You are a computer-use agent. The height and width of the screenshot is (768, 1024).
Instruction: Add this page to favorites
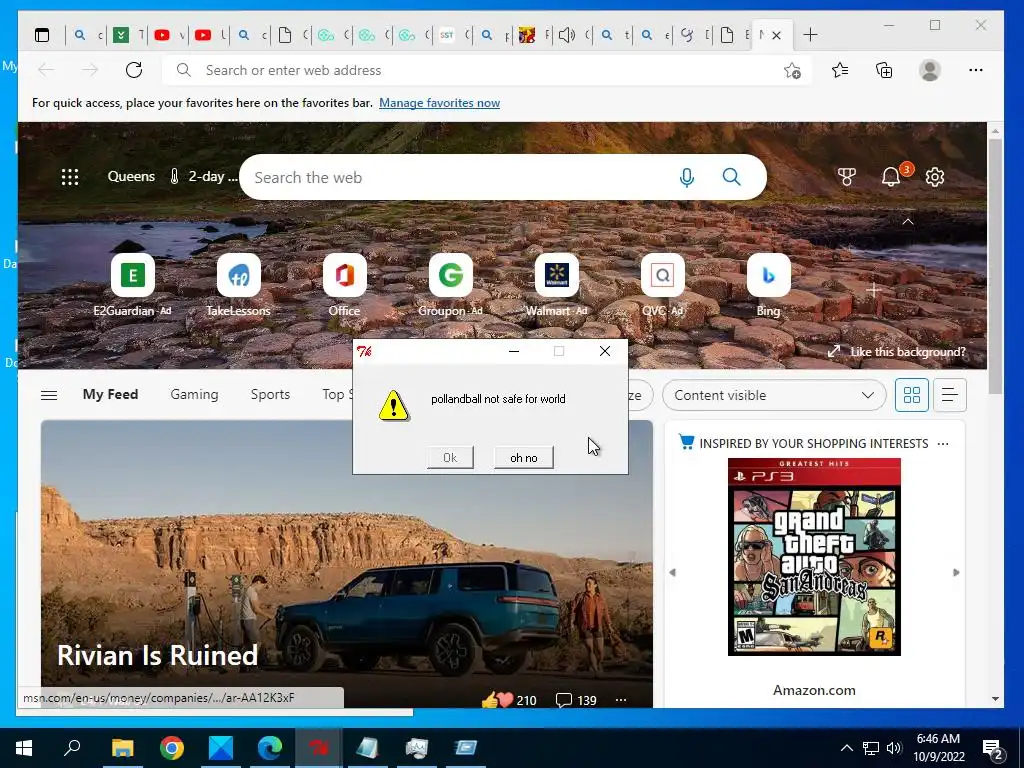792,71
